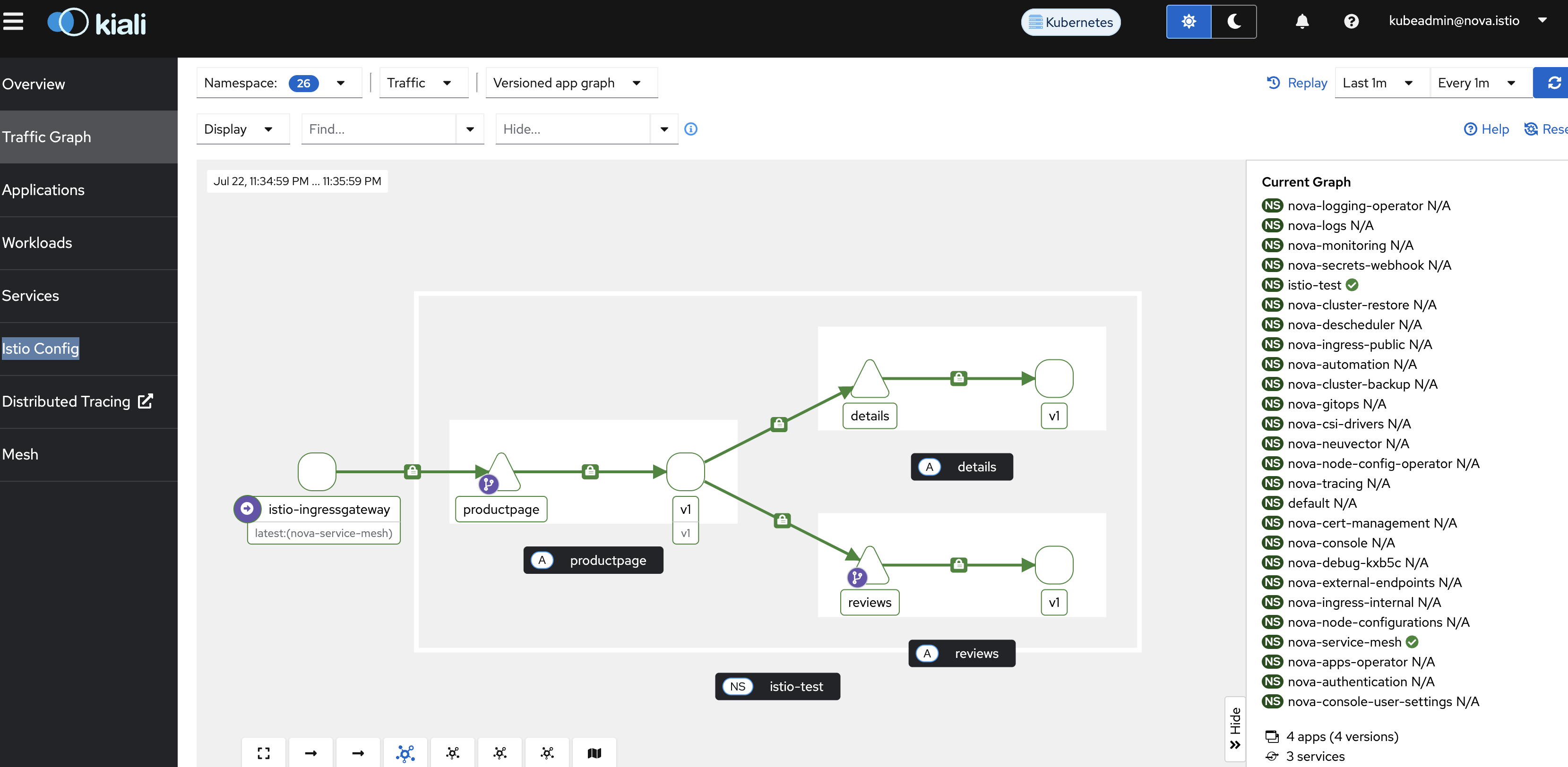
Task: Click the info icon beside Hide field
Action: [x=691, y=129]
